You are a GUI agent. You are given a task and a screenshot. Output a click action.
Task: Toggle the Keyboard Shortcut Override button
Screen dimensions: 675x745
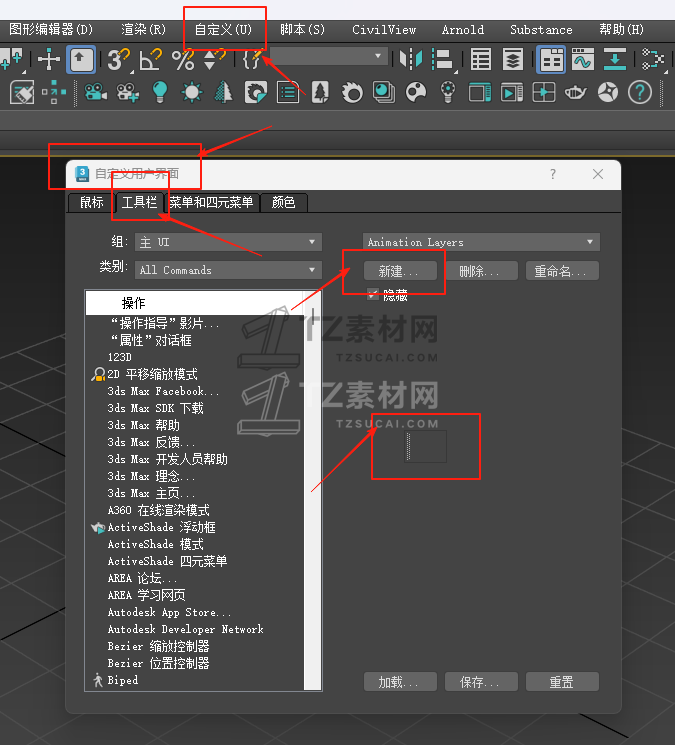pos(81,59)
